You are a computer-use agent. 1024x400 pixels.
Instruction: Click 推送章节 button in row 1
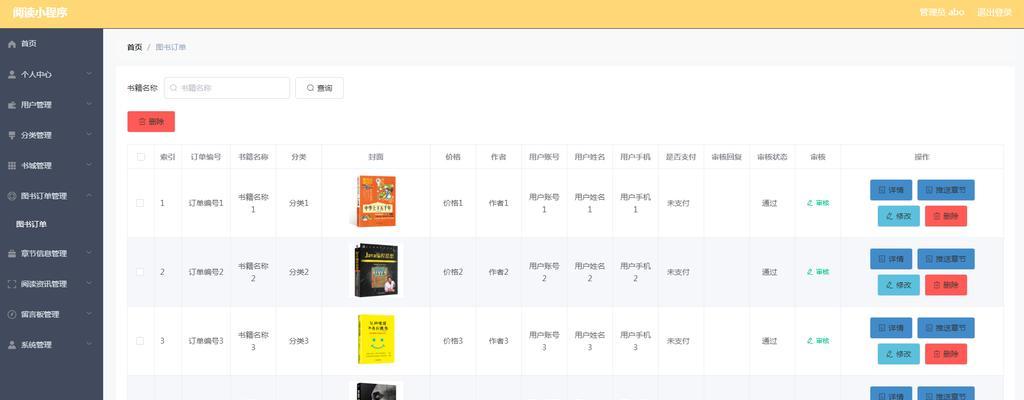click(946, 190)
